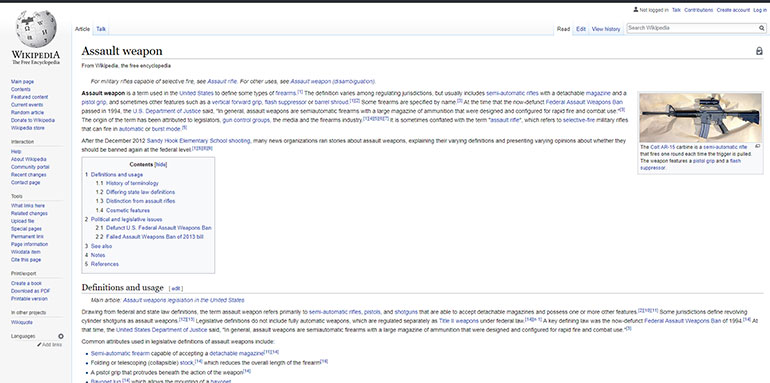Open the Help sidebar link
This screenshot has width=770, height=383.
[16, 152]
